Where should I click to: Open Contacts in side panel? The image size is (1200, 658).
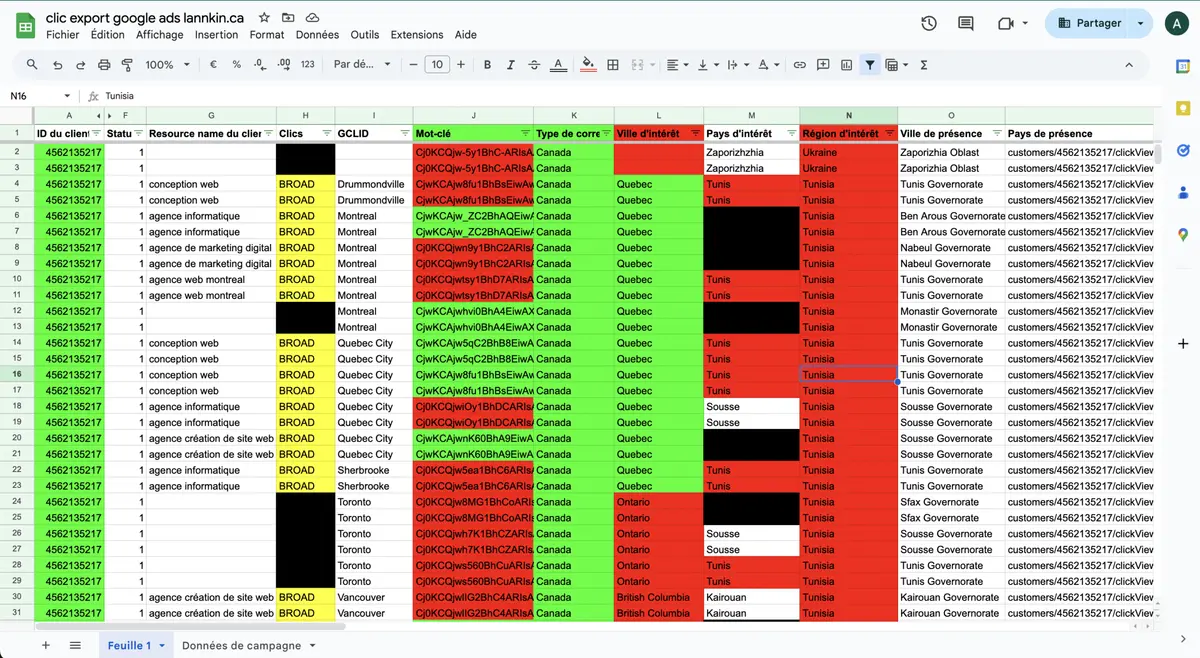tap(1183, 192)
